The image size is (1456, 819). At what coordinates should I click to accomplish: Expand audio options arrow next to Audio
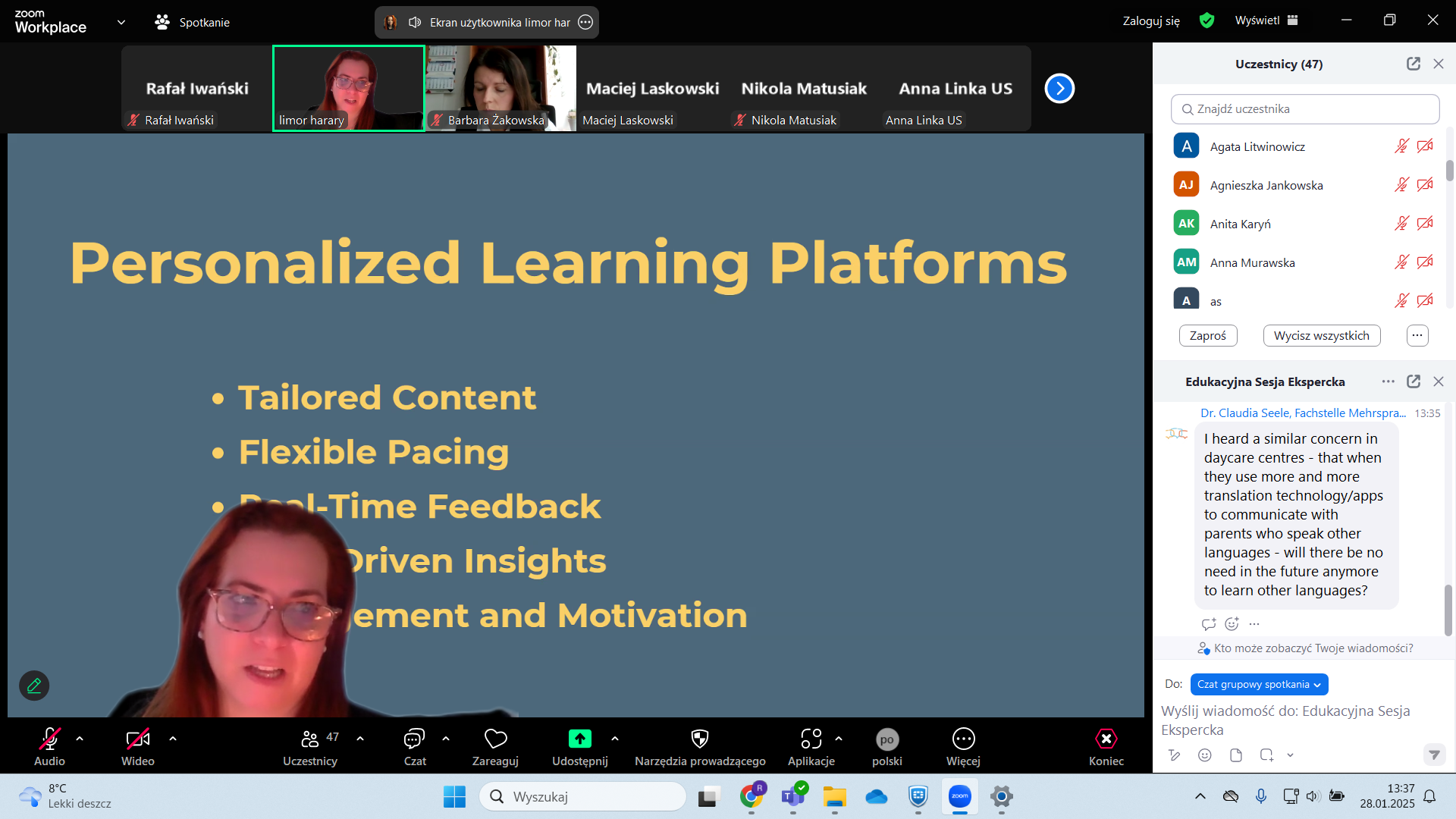pos(80,738)
